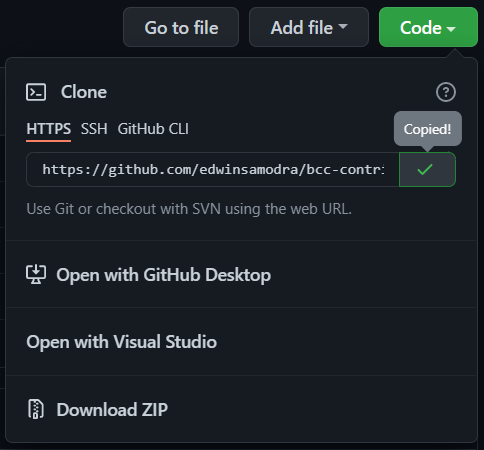Choose Open with GitHub Desktop

pos(241,275)
